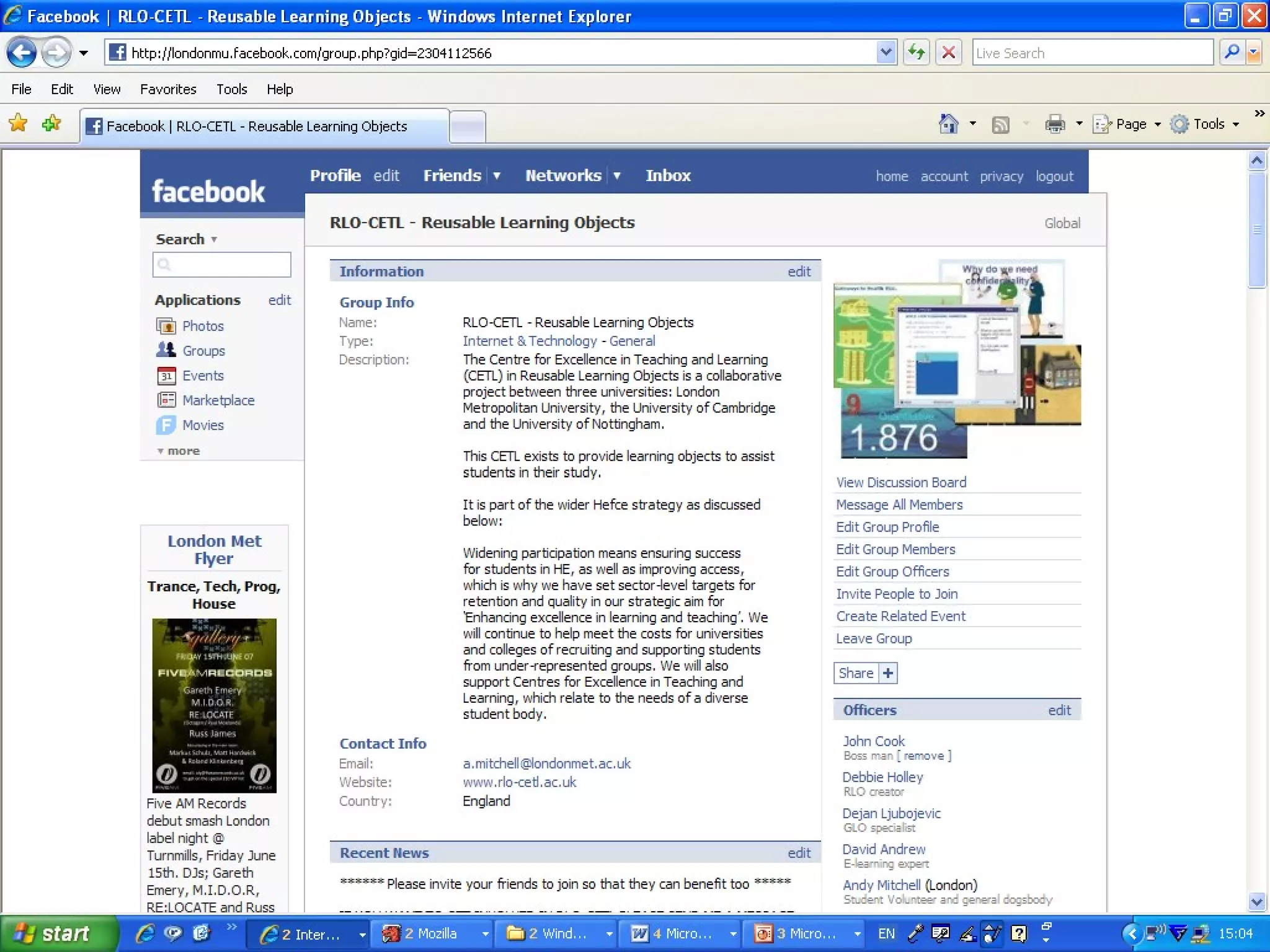Open the File menu

point(21,89)
